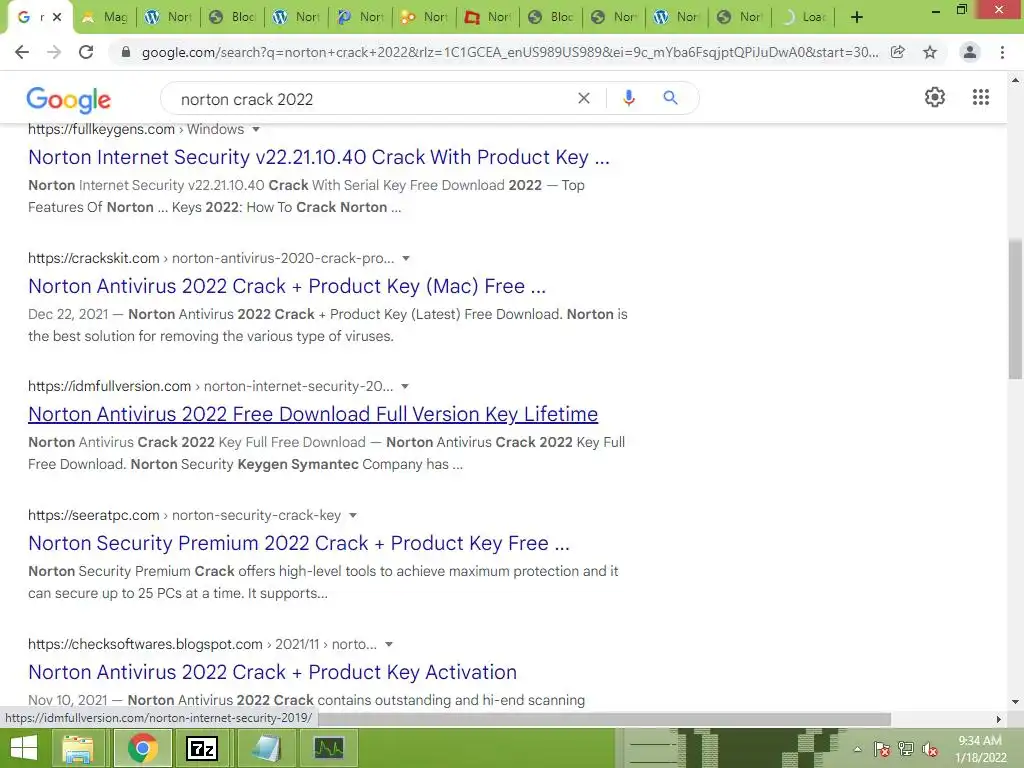Close the active Google search tab

tap(57, 17)
